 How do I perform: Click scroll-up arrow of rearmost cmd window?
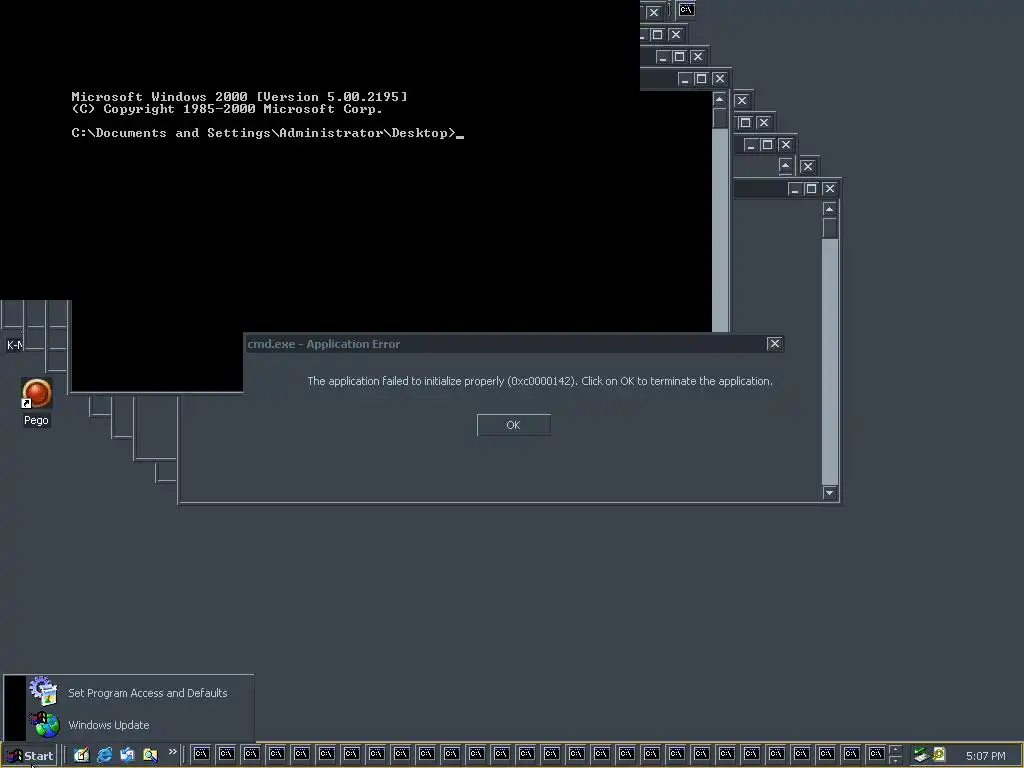[829, 209]
